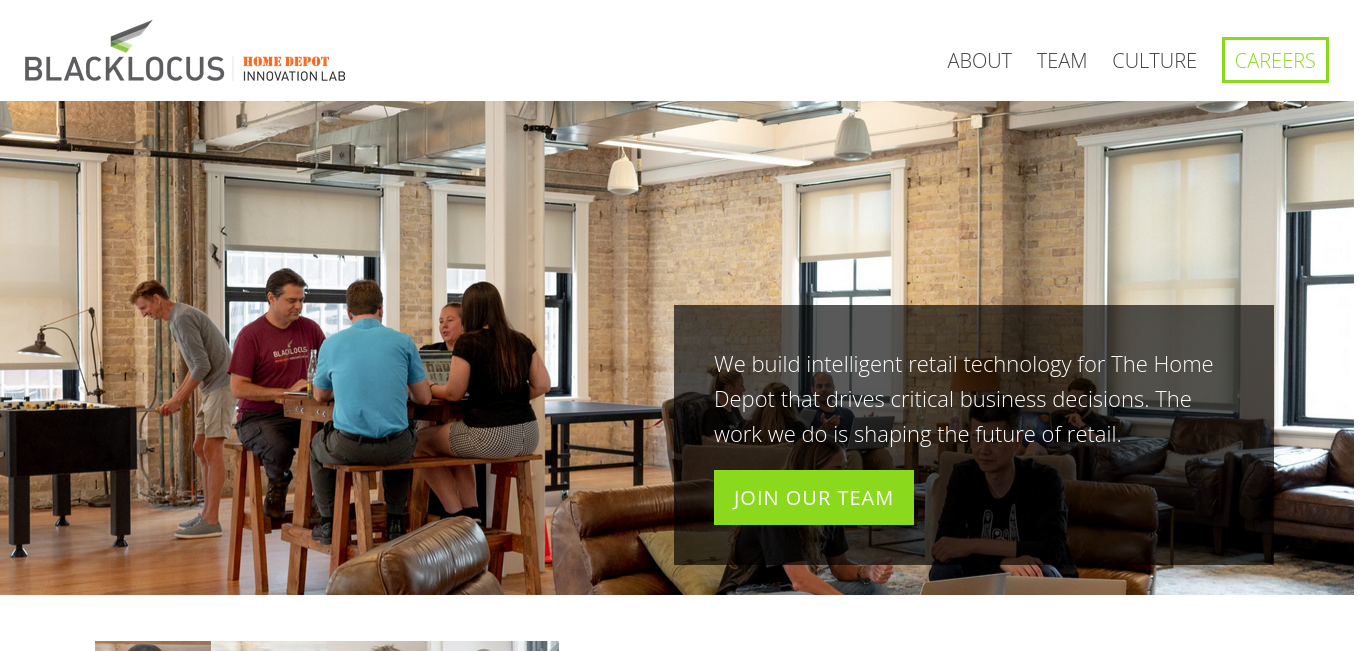Image resolution: width=1366 pixels, height=651 pixels.
Task: Open the green-outlined CAREERS link
Action: click(x=1275, y=60)
